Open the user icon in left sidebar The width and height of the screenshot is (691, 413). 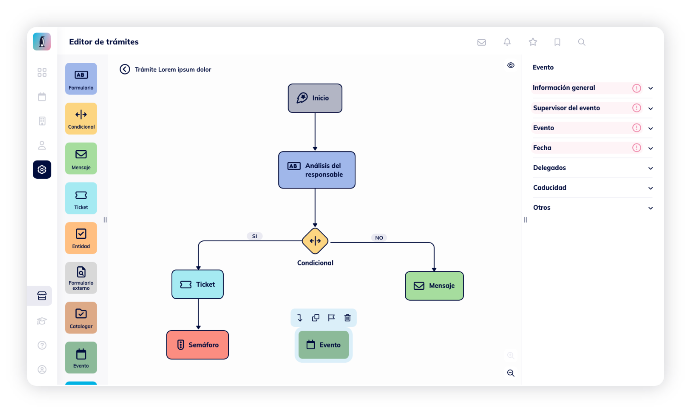point(42,145)
